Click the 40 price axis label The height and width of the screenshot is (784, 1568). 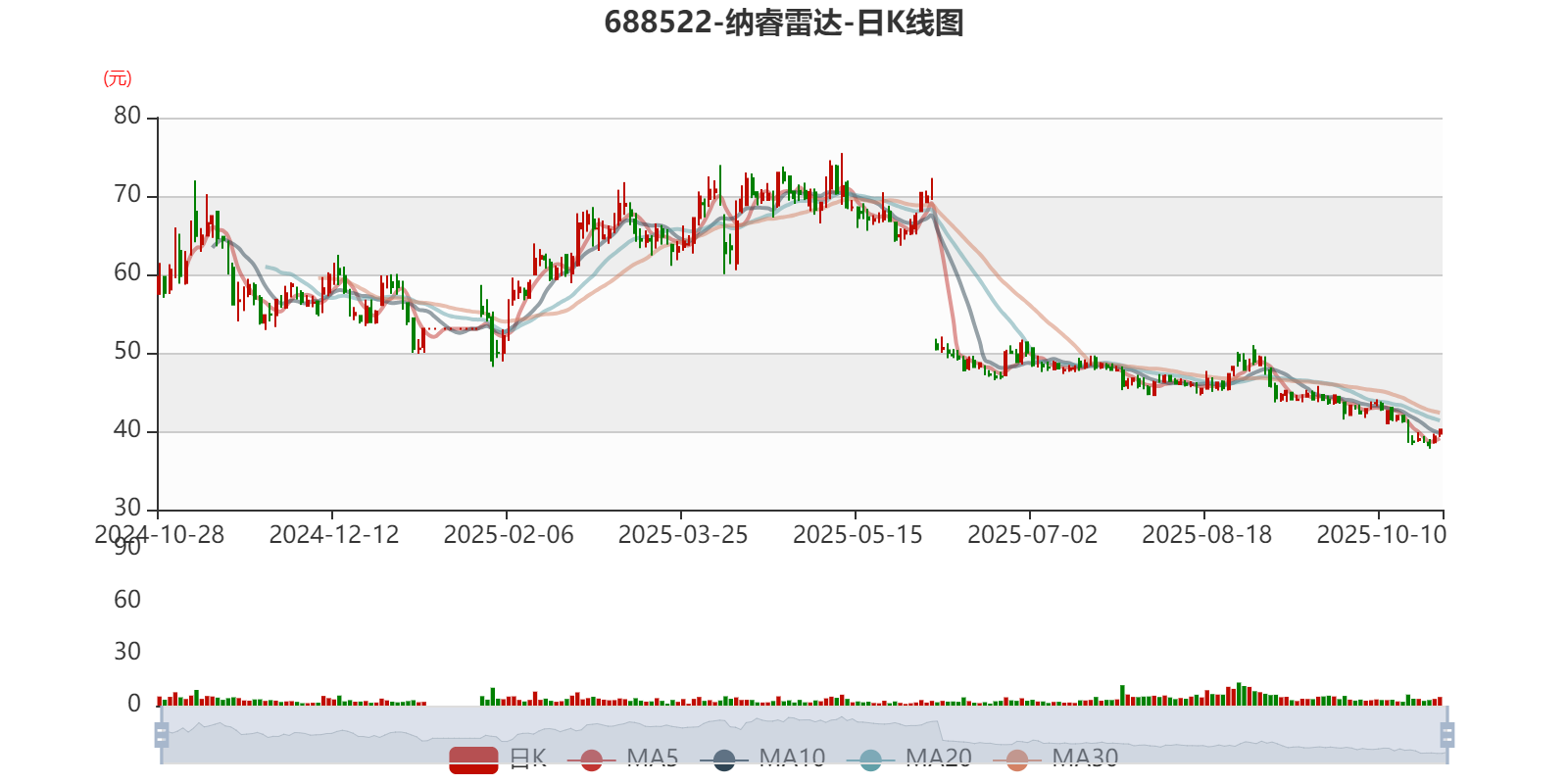(127, 430)
